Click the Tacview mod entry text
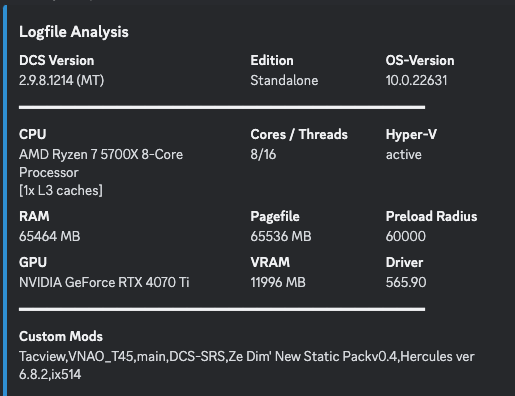515x396 pixels. click(43, 356)
